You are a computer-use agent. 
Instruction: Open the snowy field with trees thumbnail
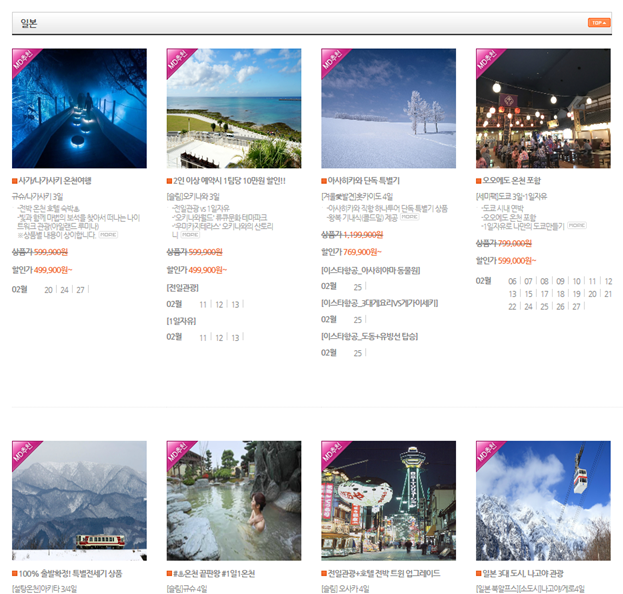click(x=389, y=108)
